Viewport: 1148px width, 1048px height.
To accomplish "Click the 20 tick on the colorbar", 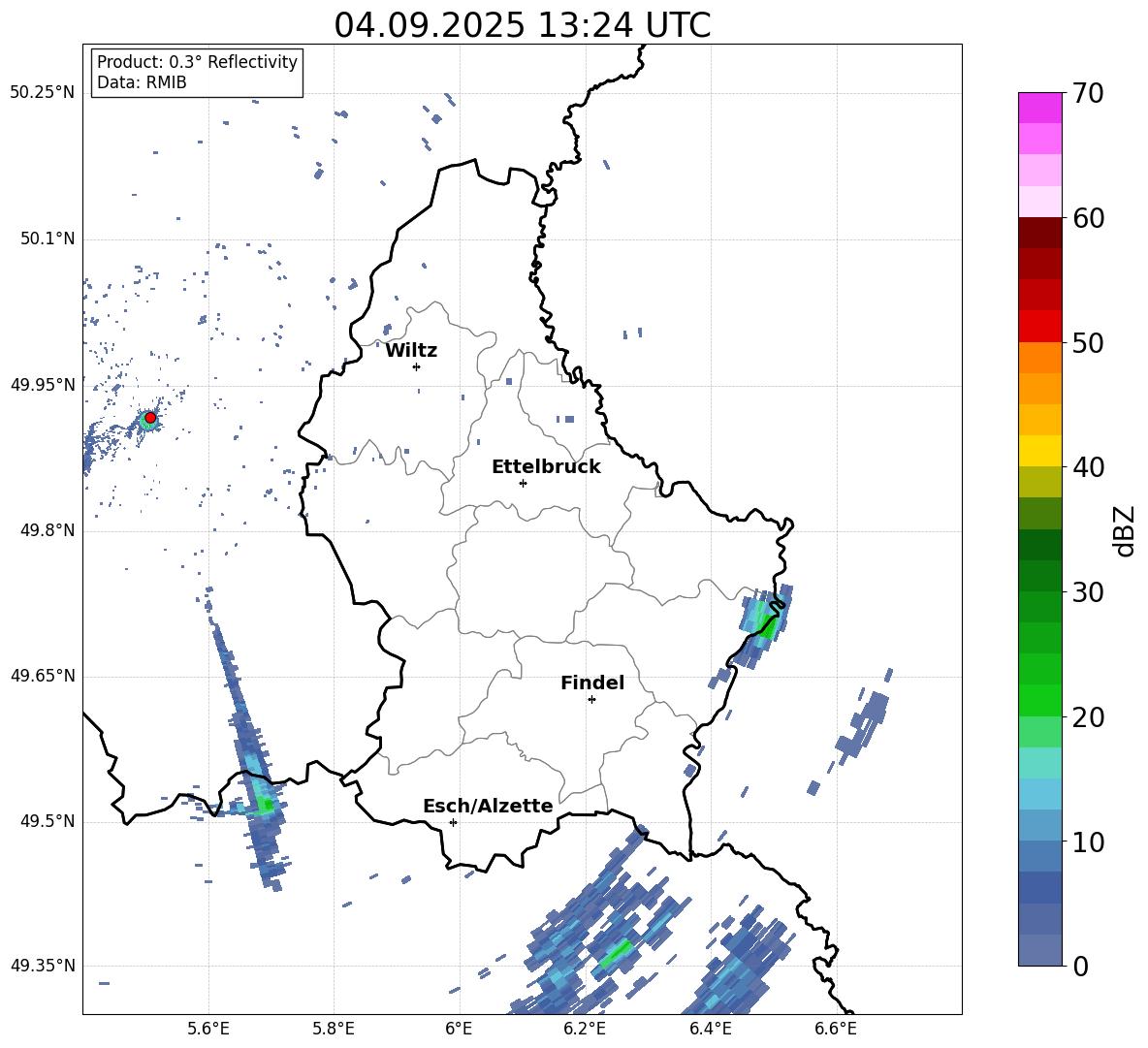I will pos(1087,717).
